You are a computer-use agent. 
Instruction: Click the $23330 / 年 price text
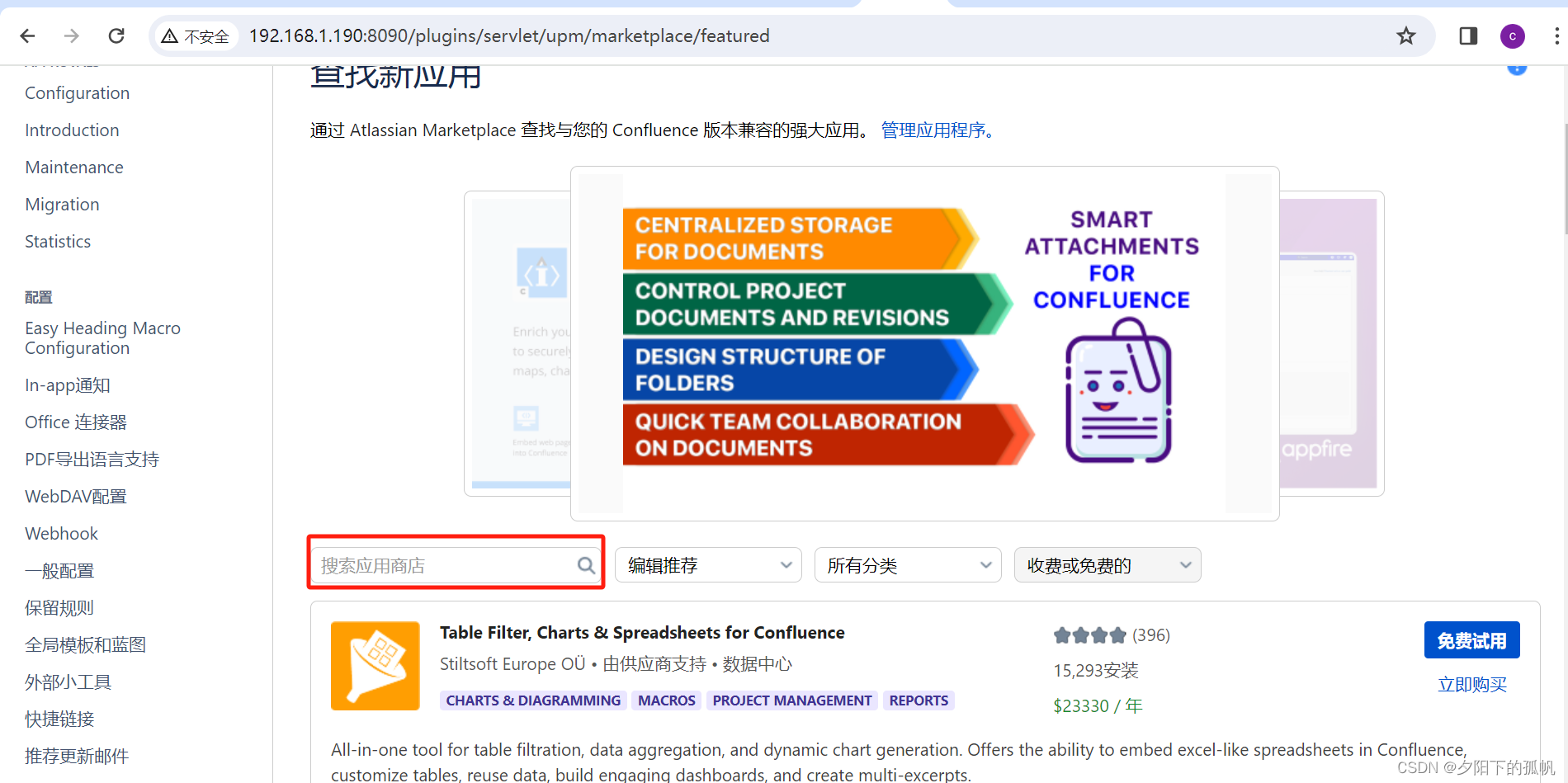(1098, 706)
